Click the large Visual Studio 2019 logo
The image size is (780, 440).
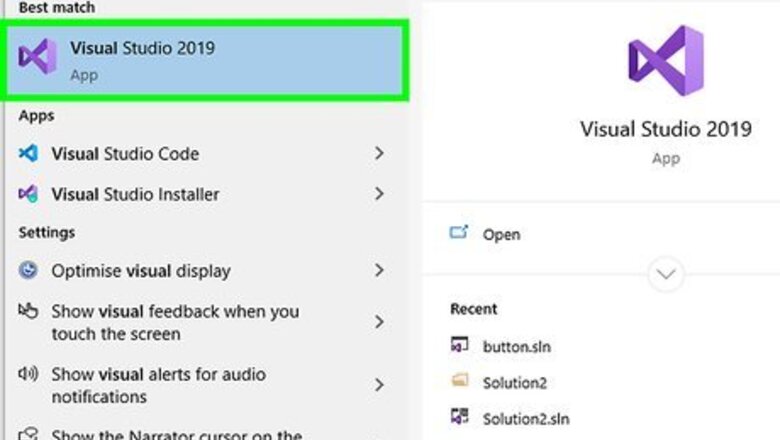(x=665, y=62)
